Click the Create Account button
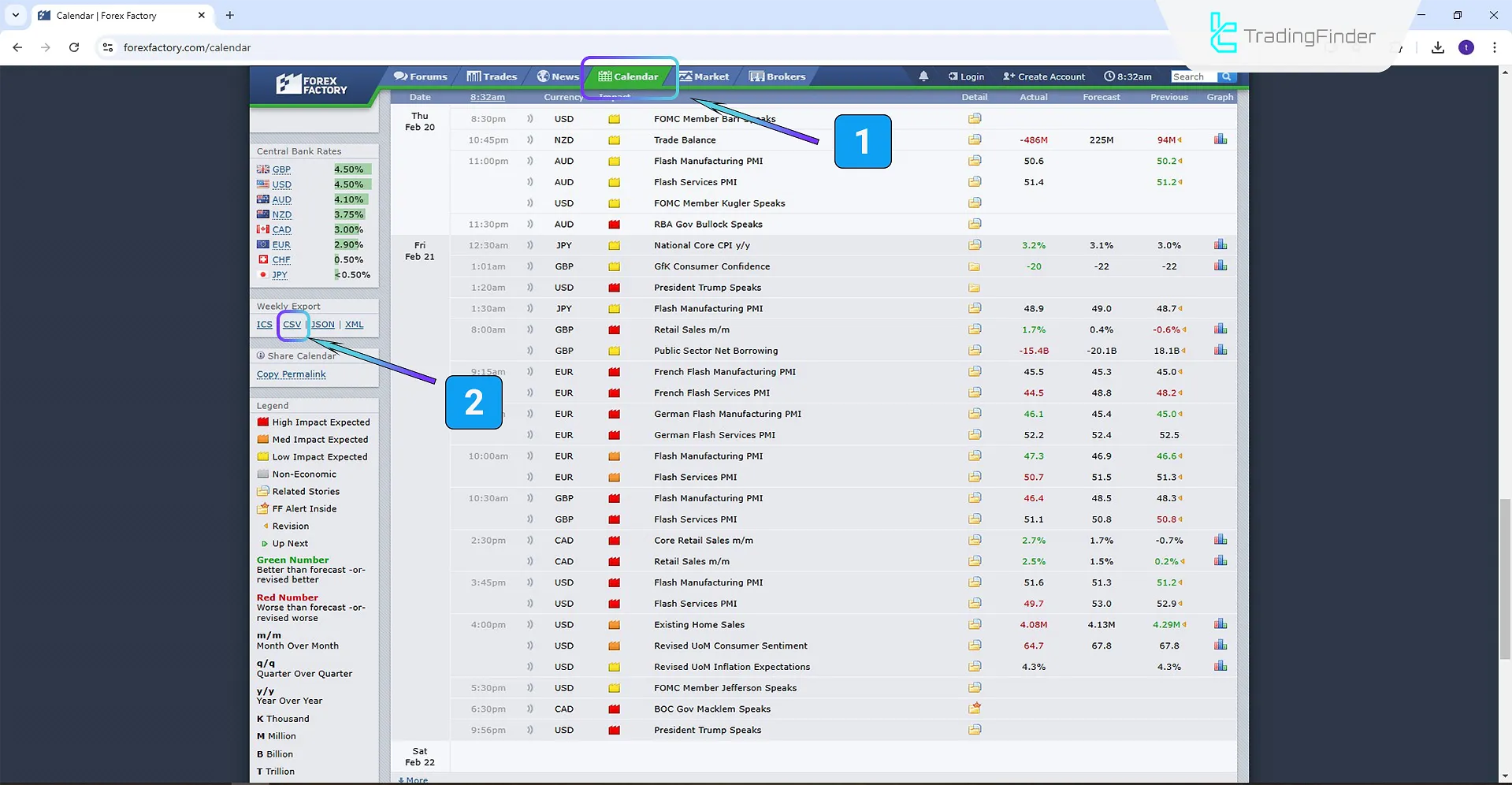Viewport: 1512px width, 785px height. point(1043,76)
